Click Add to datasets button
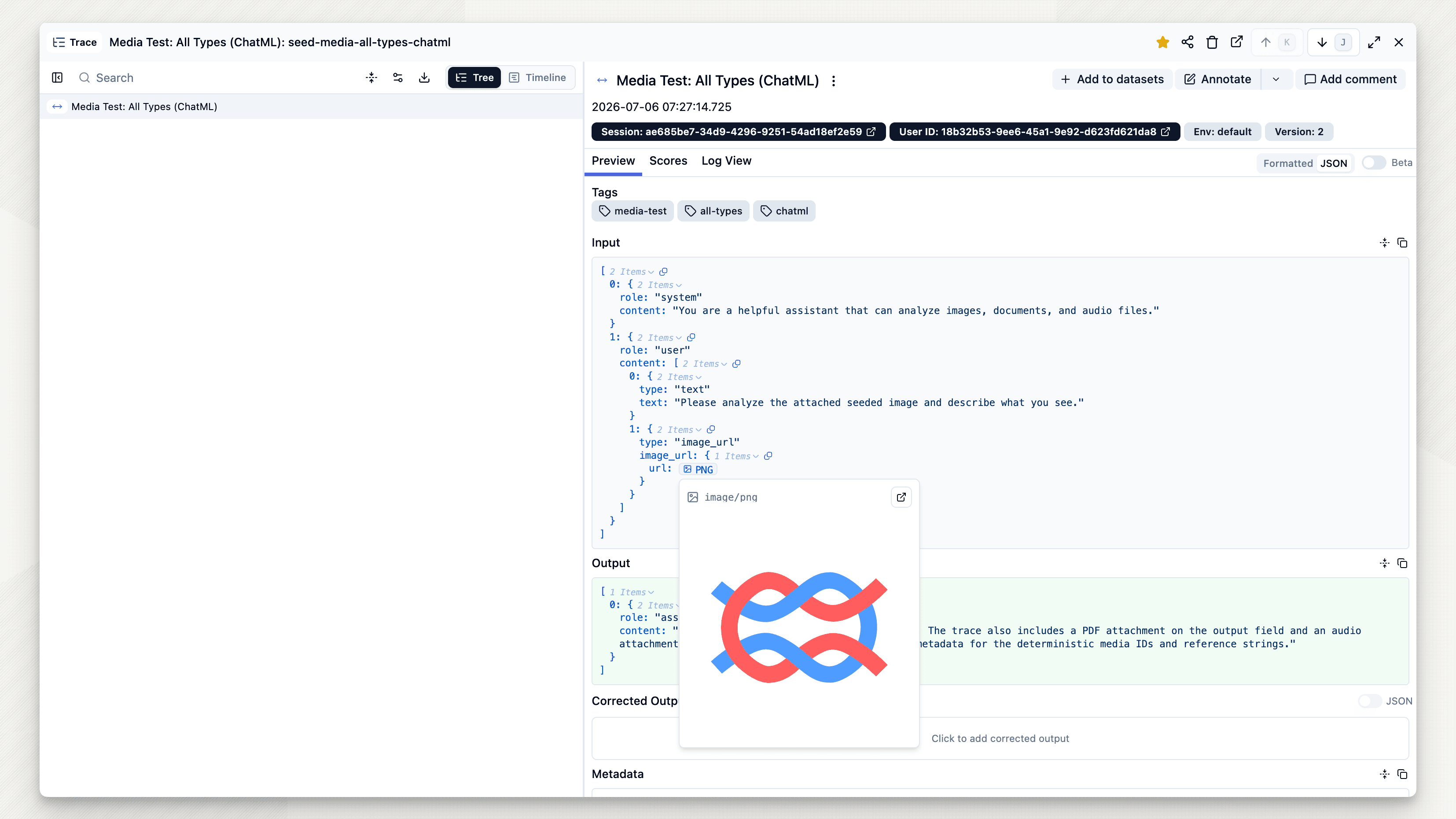 click(1112, 79)
